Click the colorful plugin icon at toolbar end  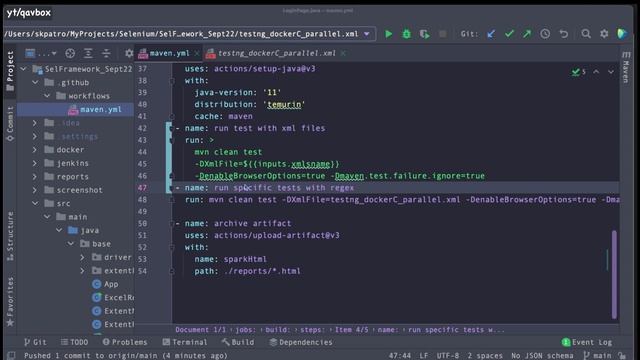point(622,34)
